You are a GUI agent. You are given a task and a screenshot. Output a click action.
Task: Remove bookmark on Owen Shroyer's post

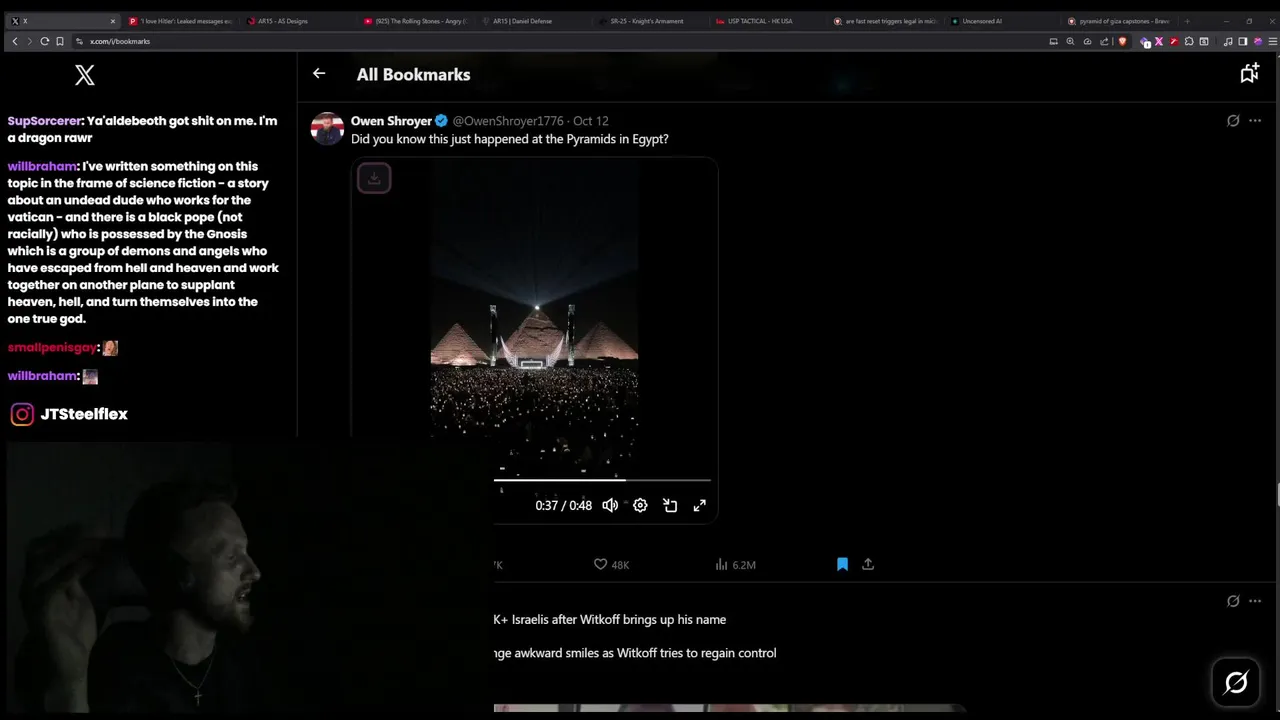click(842, 564)
